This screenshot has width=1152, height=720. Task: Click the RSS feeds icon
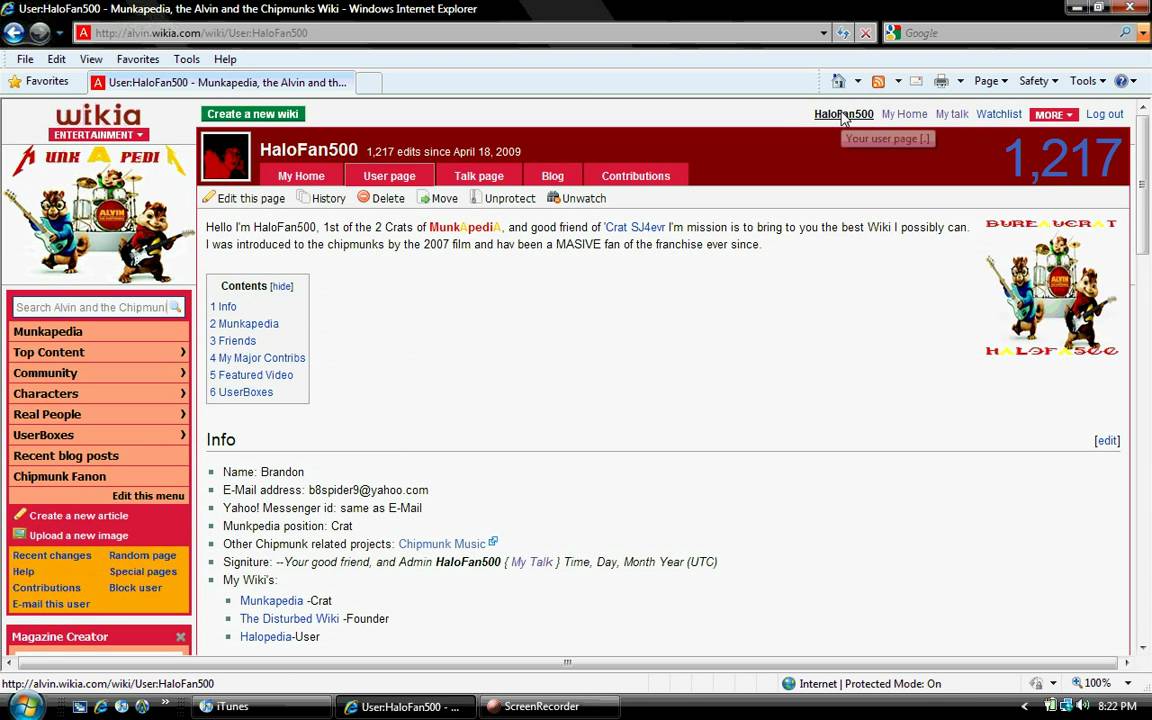click(x=878, y=82)
